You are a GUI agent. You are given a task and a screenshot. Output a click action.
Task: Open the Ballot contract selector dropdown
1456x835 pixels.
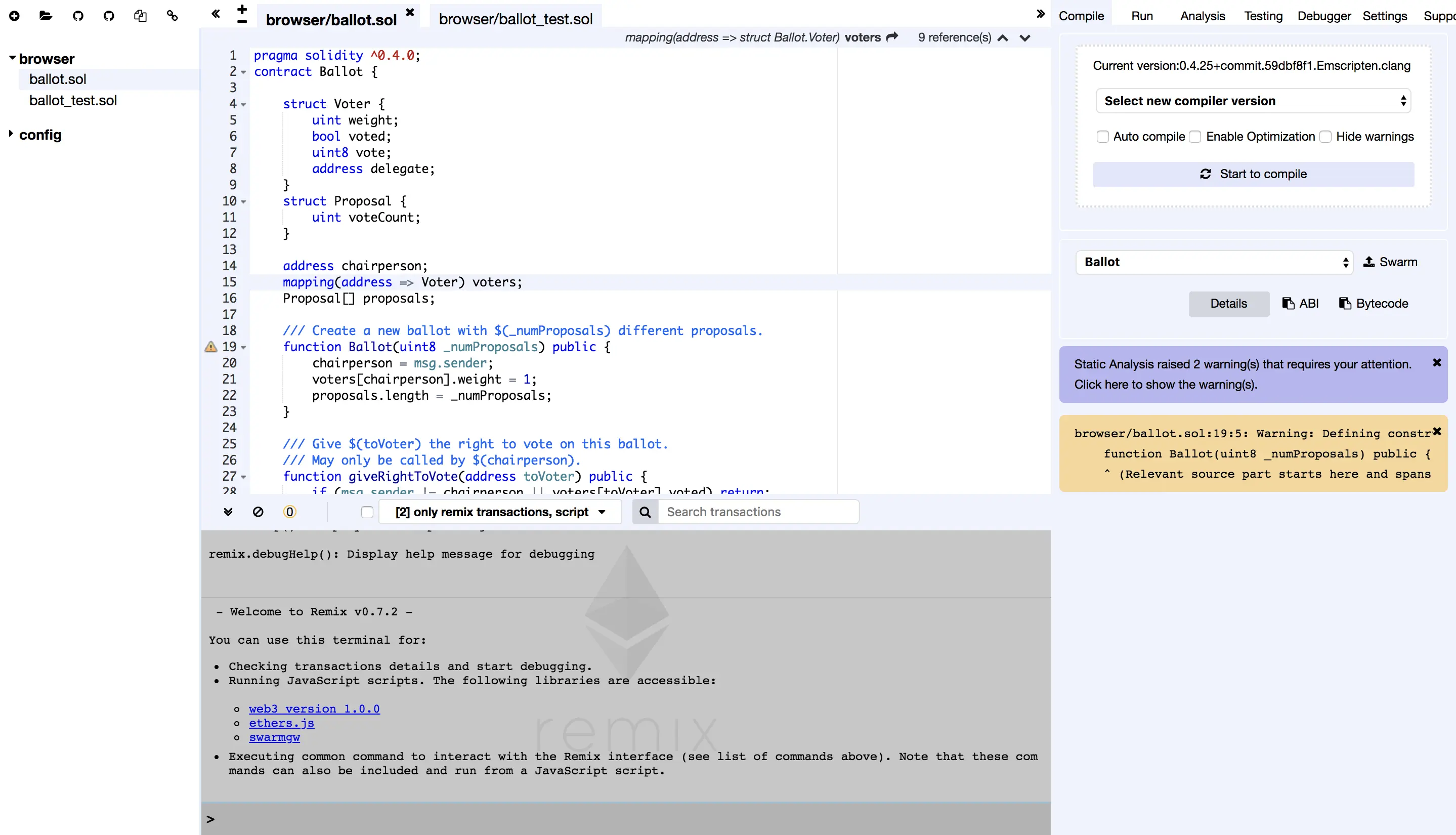1214,262
